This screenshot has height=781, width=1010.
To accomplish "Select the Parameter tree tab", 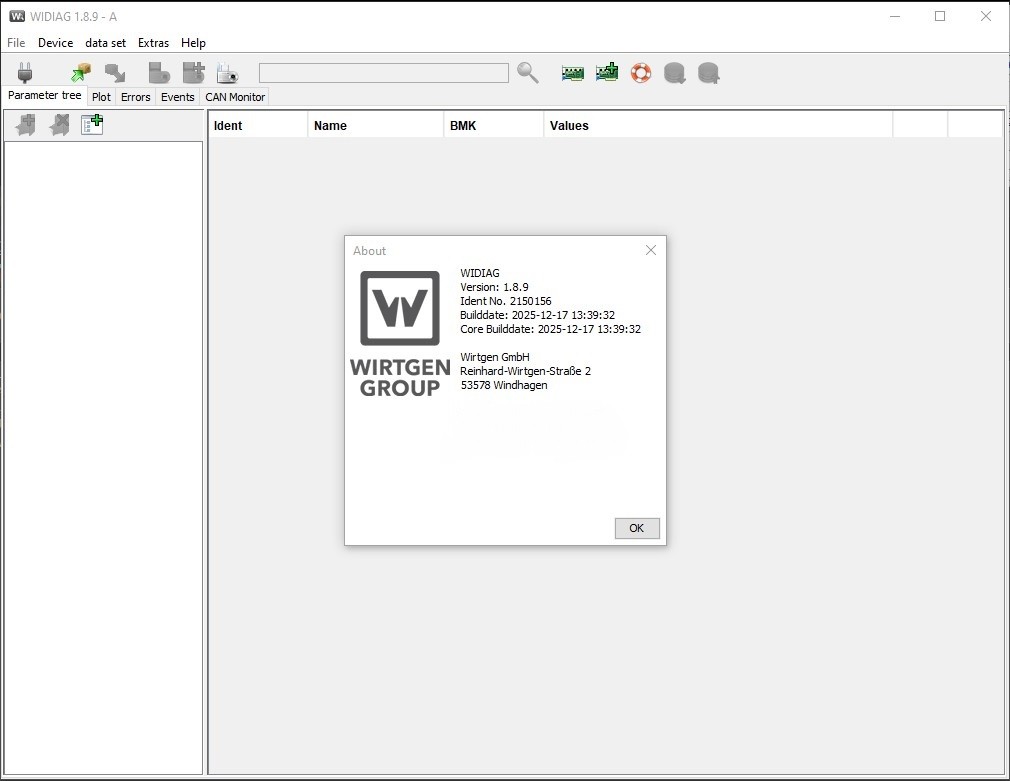I will pos(44,95).
